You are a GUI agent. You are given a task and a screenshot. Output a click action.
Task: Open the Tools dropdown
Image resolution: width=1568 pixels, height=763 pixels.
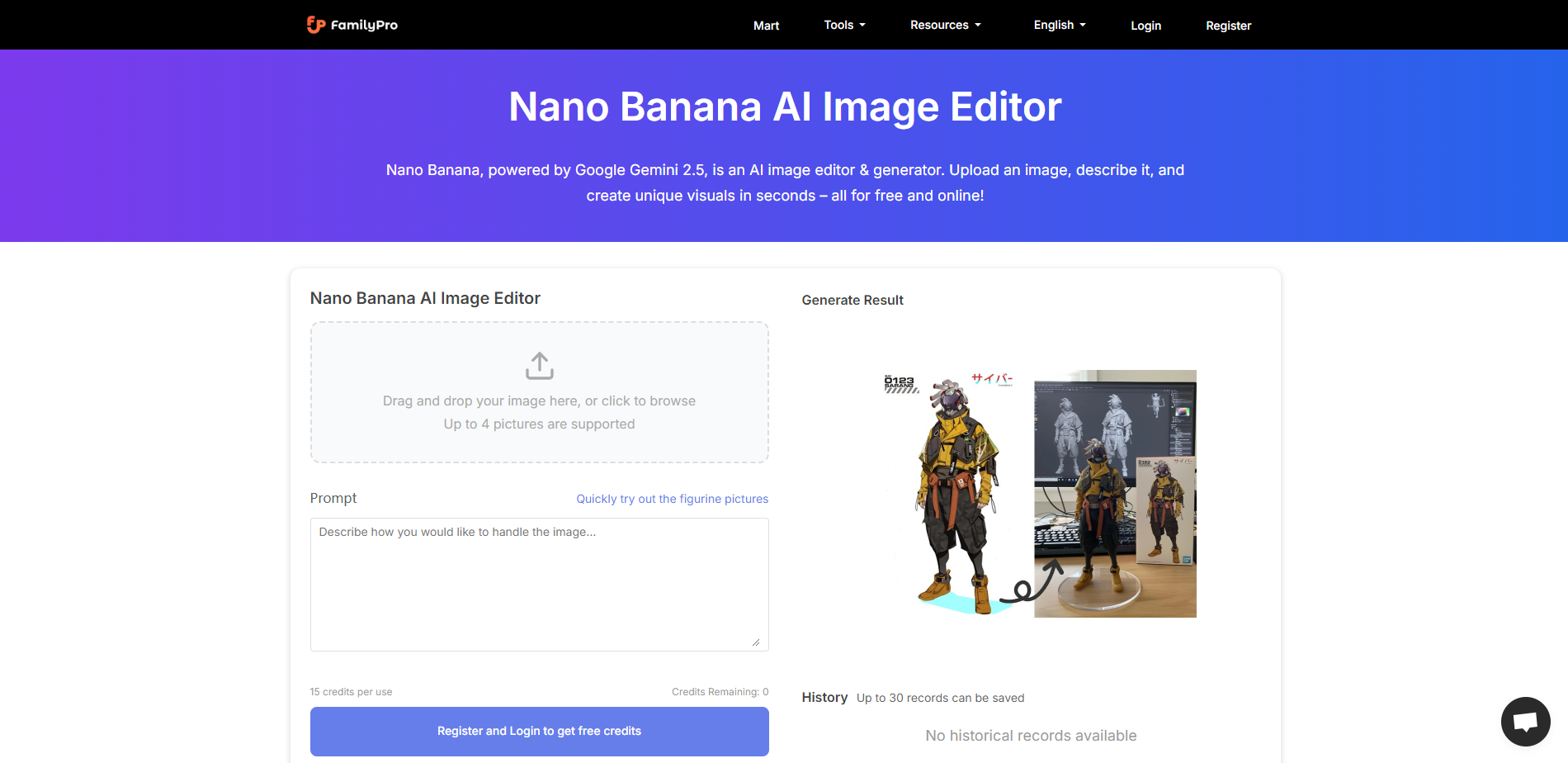(843, 25)
